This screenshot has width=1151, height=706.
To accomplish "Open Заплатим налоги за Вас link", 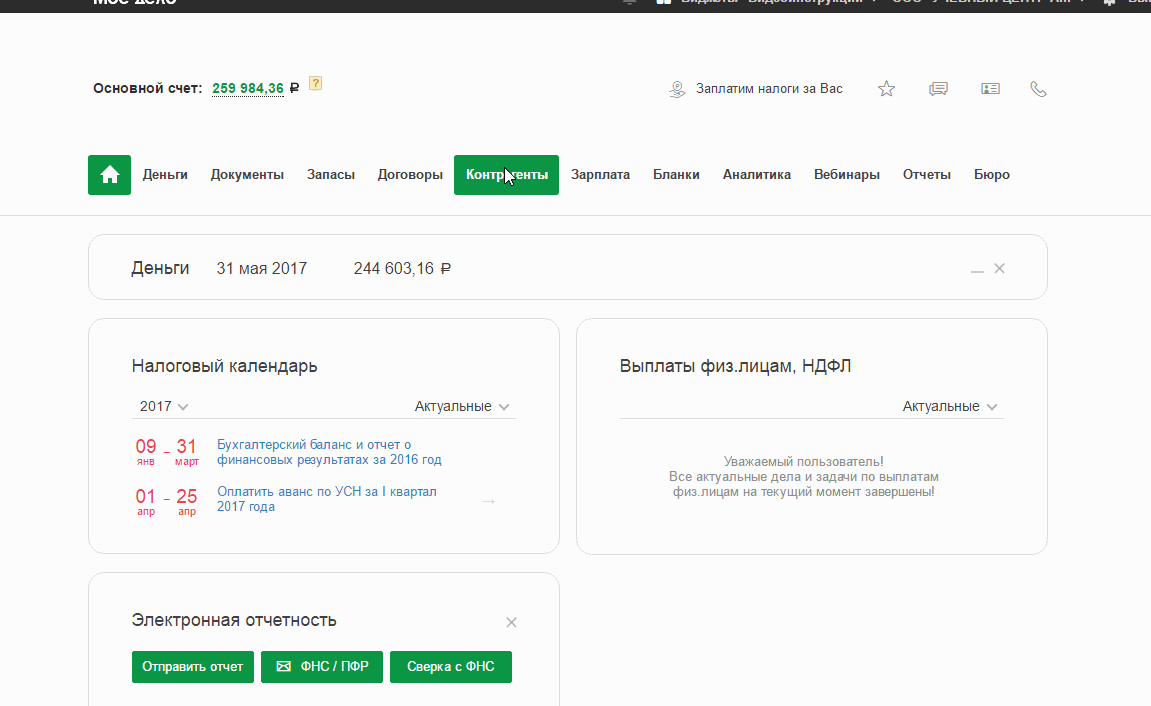I will 756,89.
